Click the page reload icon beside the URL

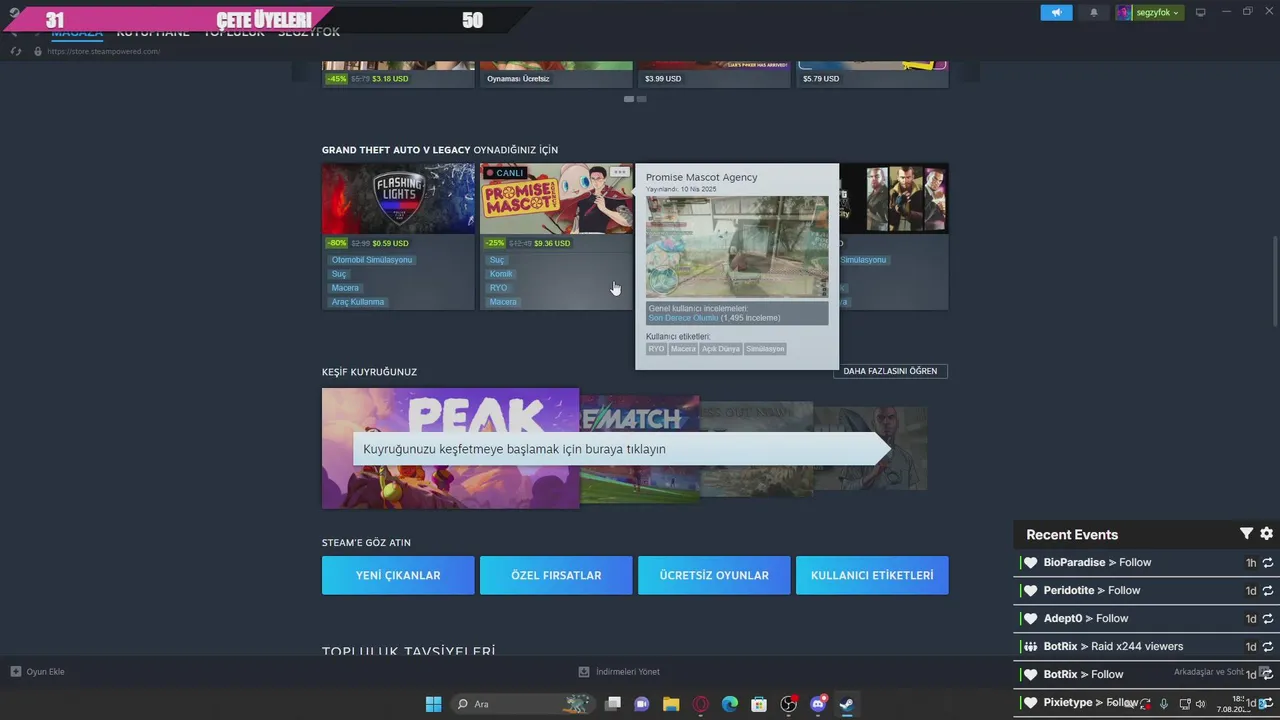[x=16, y=51]
